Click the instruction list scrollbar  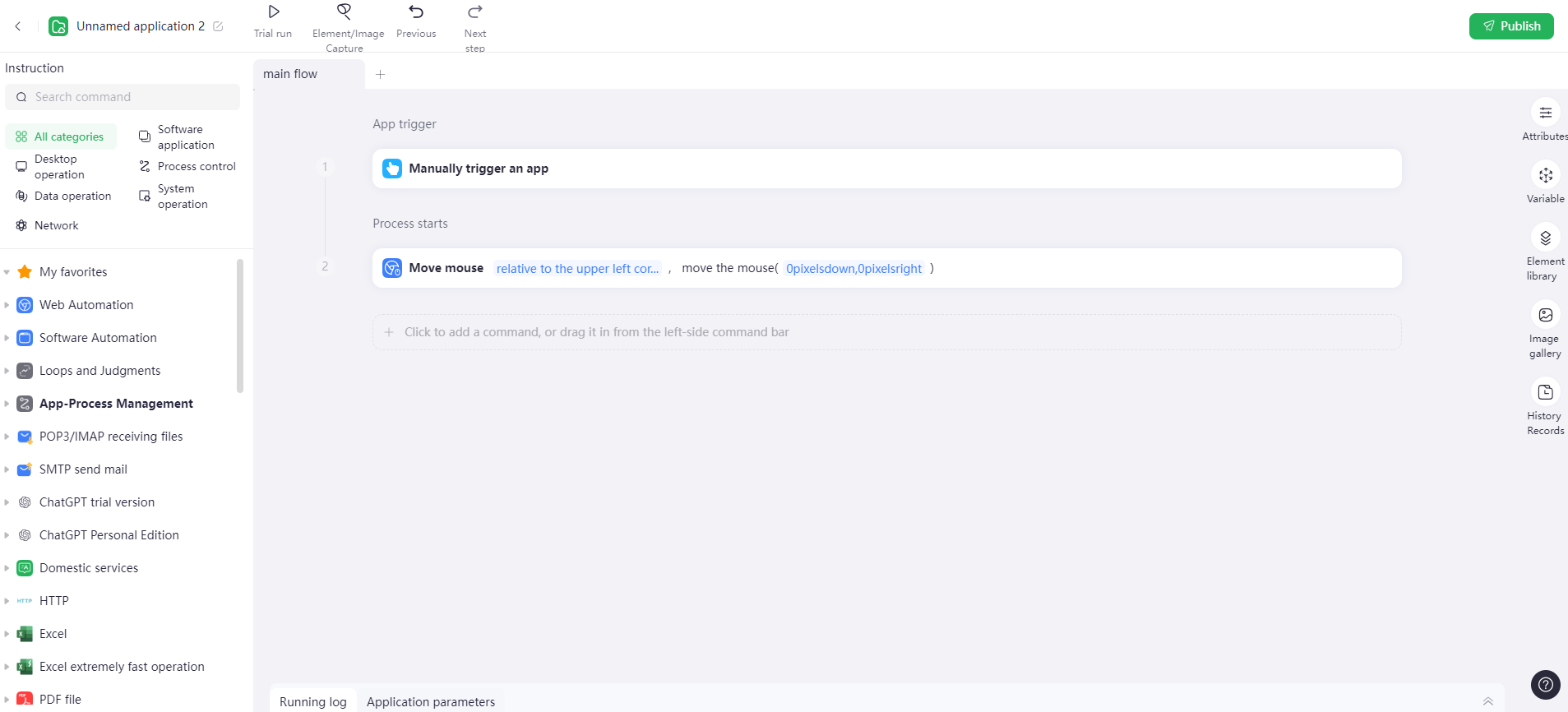click(240, 326)
